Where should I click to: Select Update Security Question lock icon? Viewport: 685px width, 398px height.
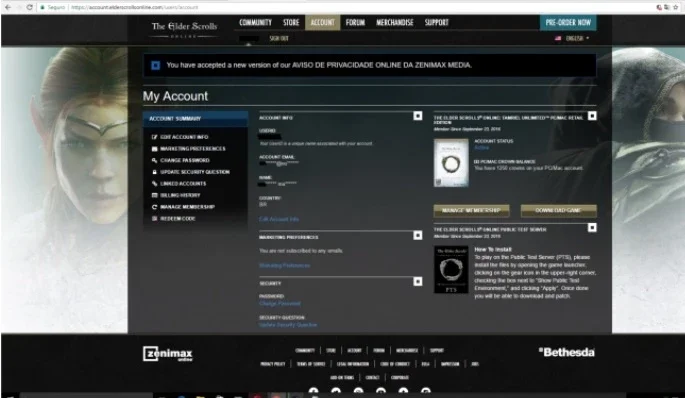tap(154, 172)
